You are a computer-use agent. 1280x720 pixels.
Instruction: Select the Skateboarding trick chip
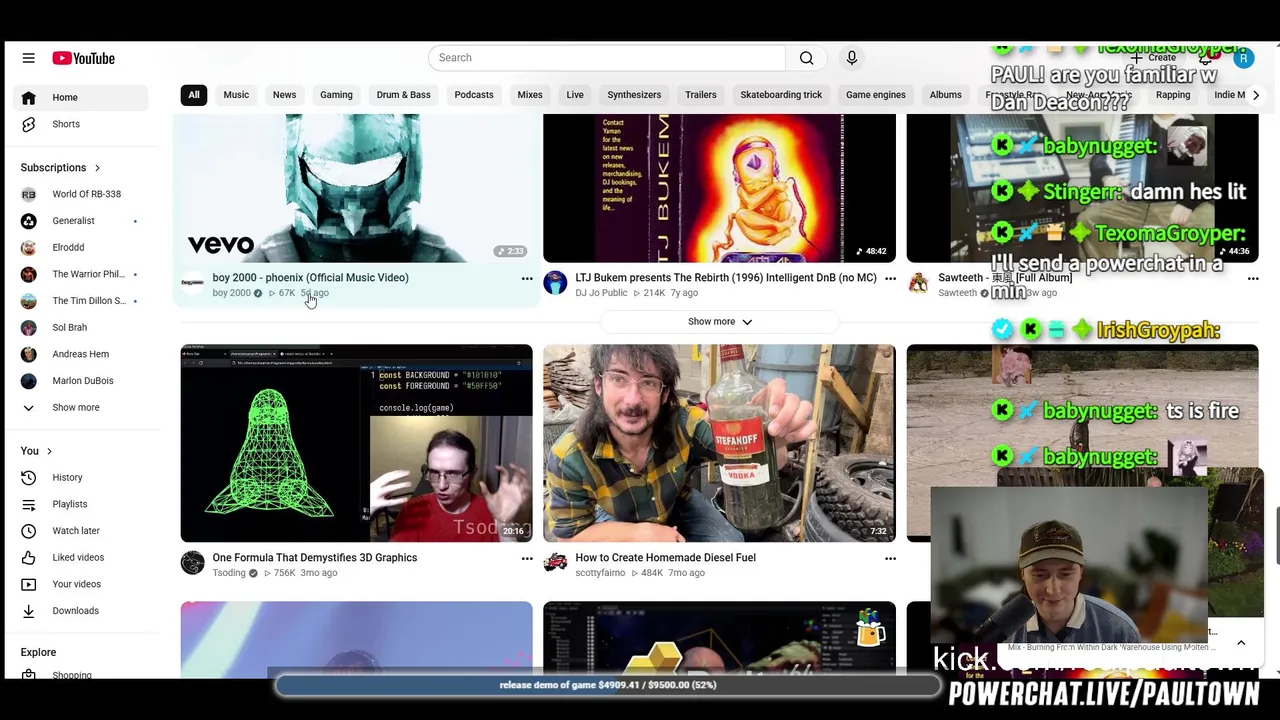click(781, 95)
